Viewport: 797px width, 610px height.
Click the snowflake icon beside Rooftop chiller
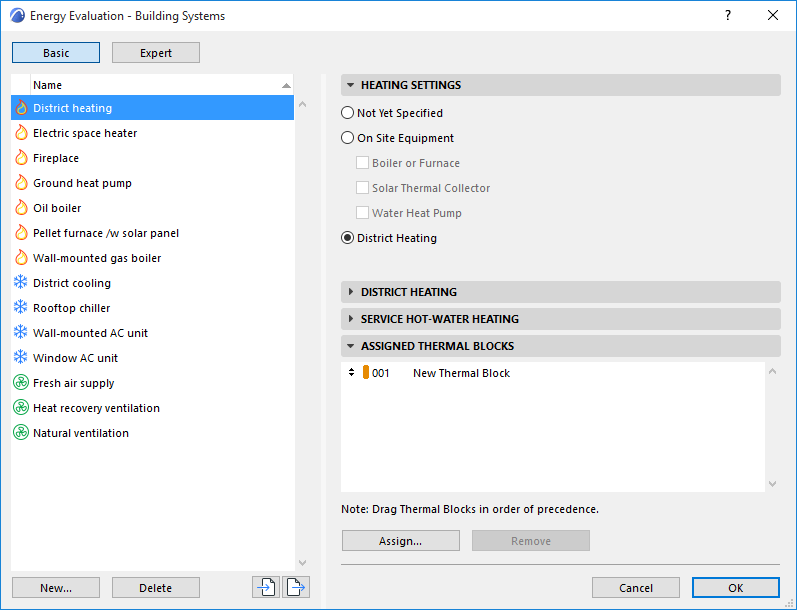point(20,307)
